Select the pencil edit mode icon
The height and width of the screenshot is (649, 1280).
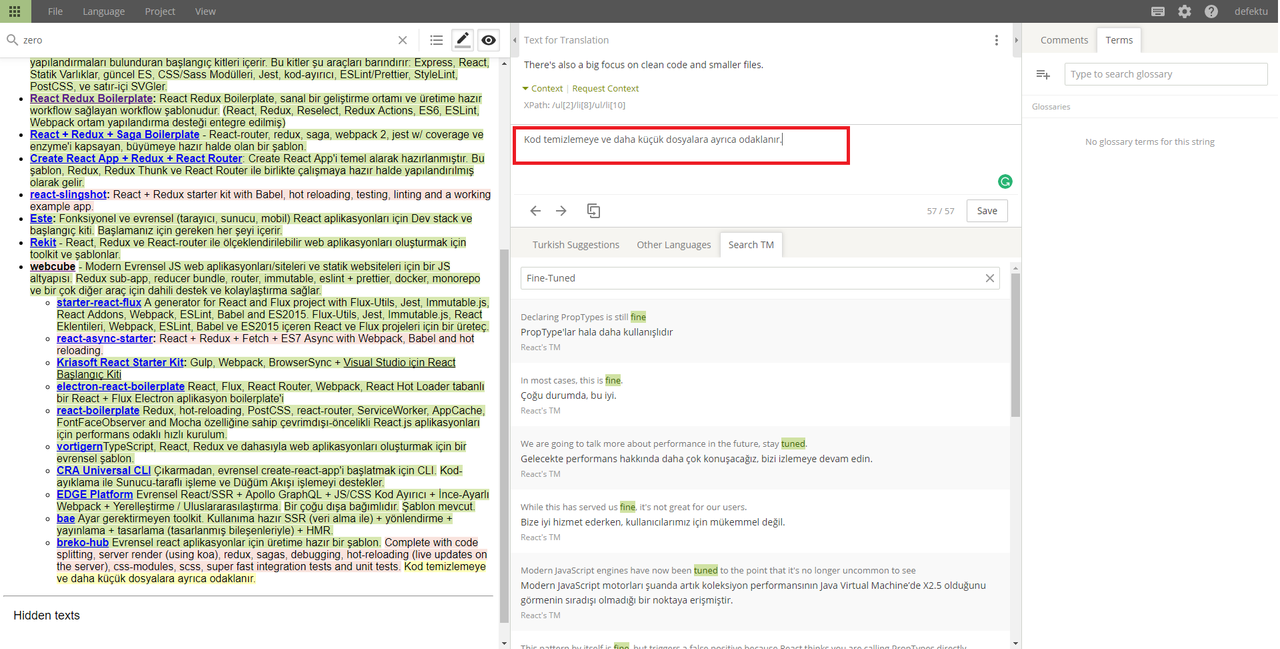[x=462, y=40]
